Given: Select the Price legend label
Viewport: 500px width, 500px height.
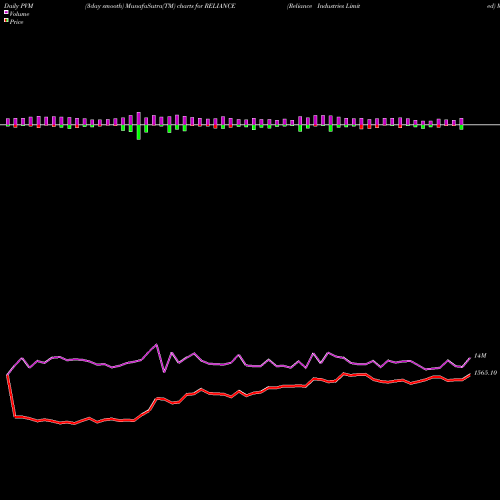Looking at the screenshot, I should [16, 22].
